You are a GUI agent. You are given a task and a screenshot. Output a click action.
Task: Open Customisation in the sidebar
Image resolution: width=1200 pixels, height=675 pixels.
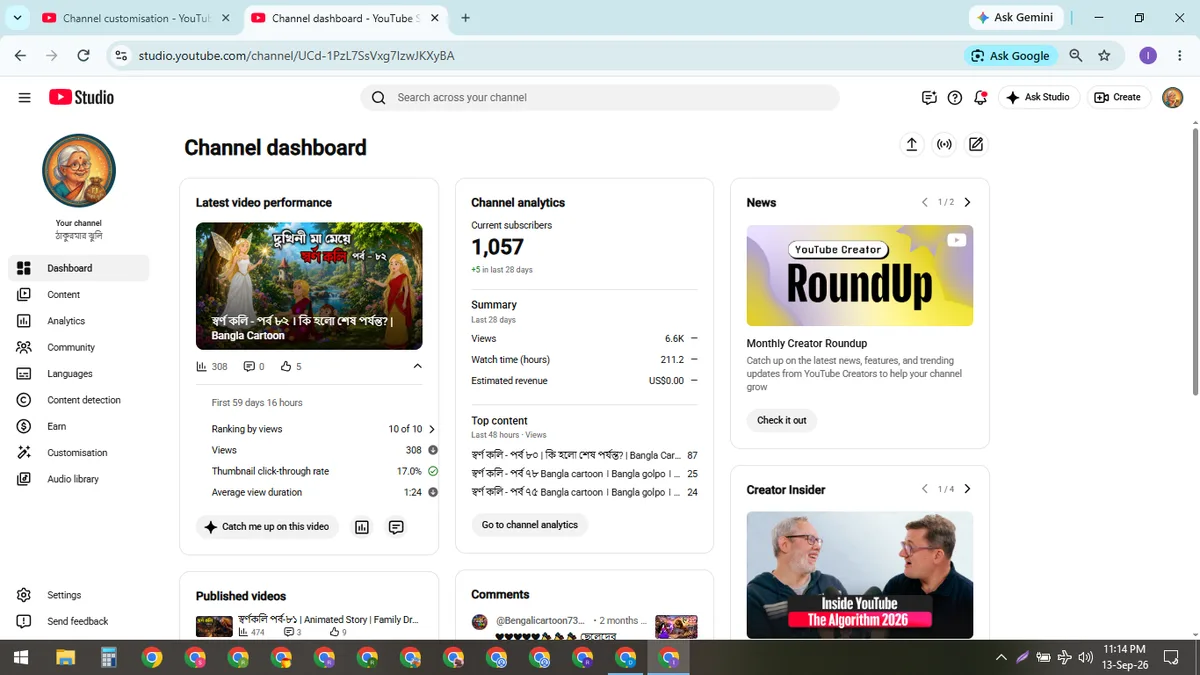(79, 452)
